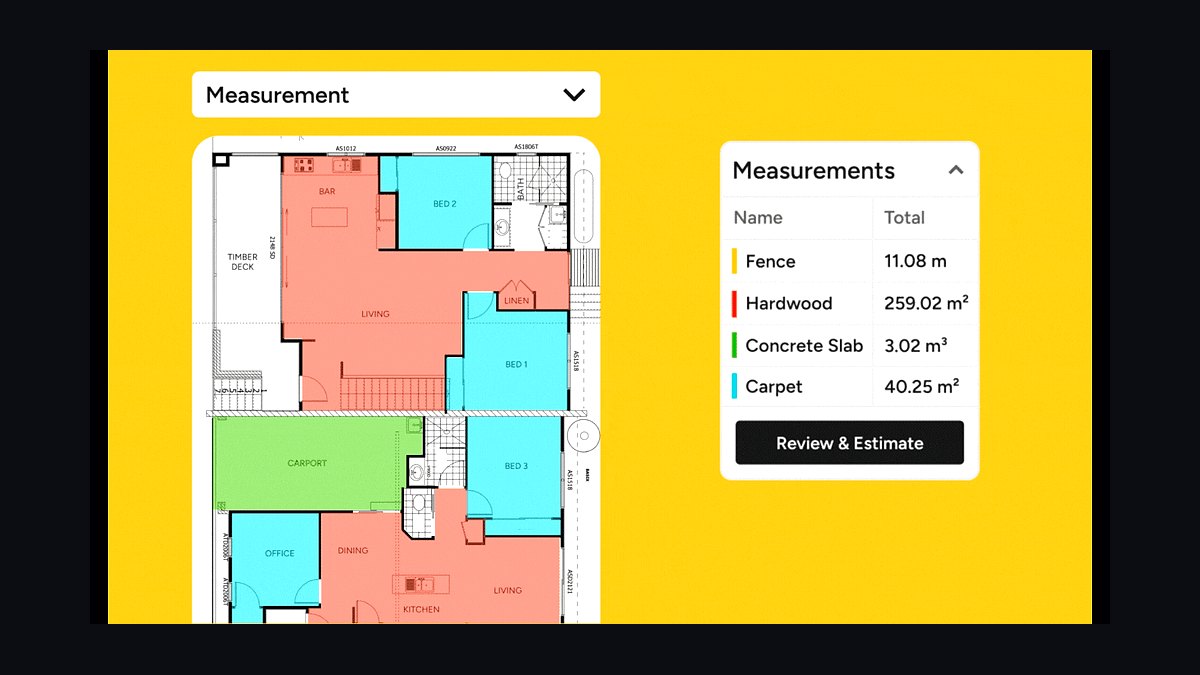The height and width of the screenshot is (675, 1200).
Task: Click the Name column header
Action: point(758,217)
